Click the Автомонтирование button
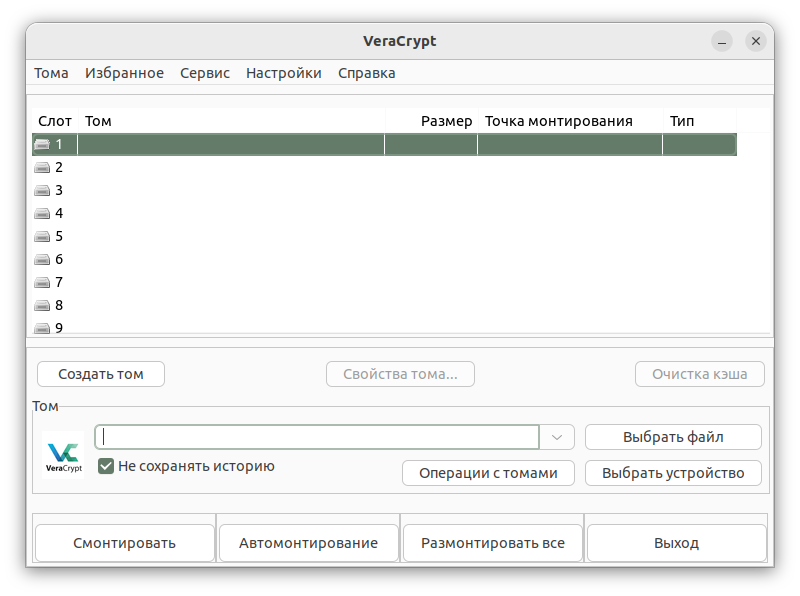Image resolution: width=800 pixels, height=596 pixels. tap(309, 543)
